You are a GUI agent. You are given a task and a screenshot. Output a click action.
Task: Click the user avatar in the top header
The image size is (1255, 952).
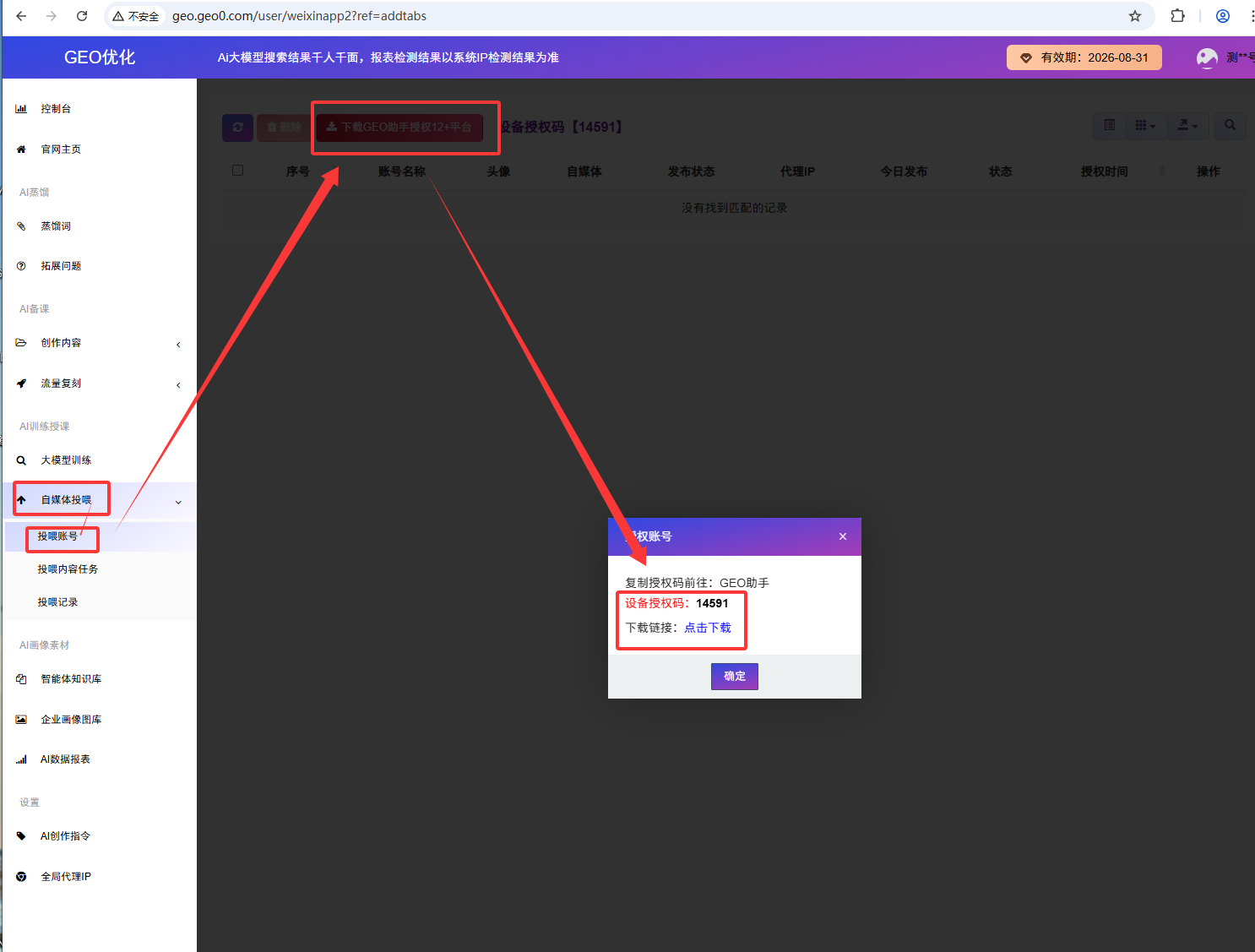point(1207,57)
